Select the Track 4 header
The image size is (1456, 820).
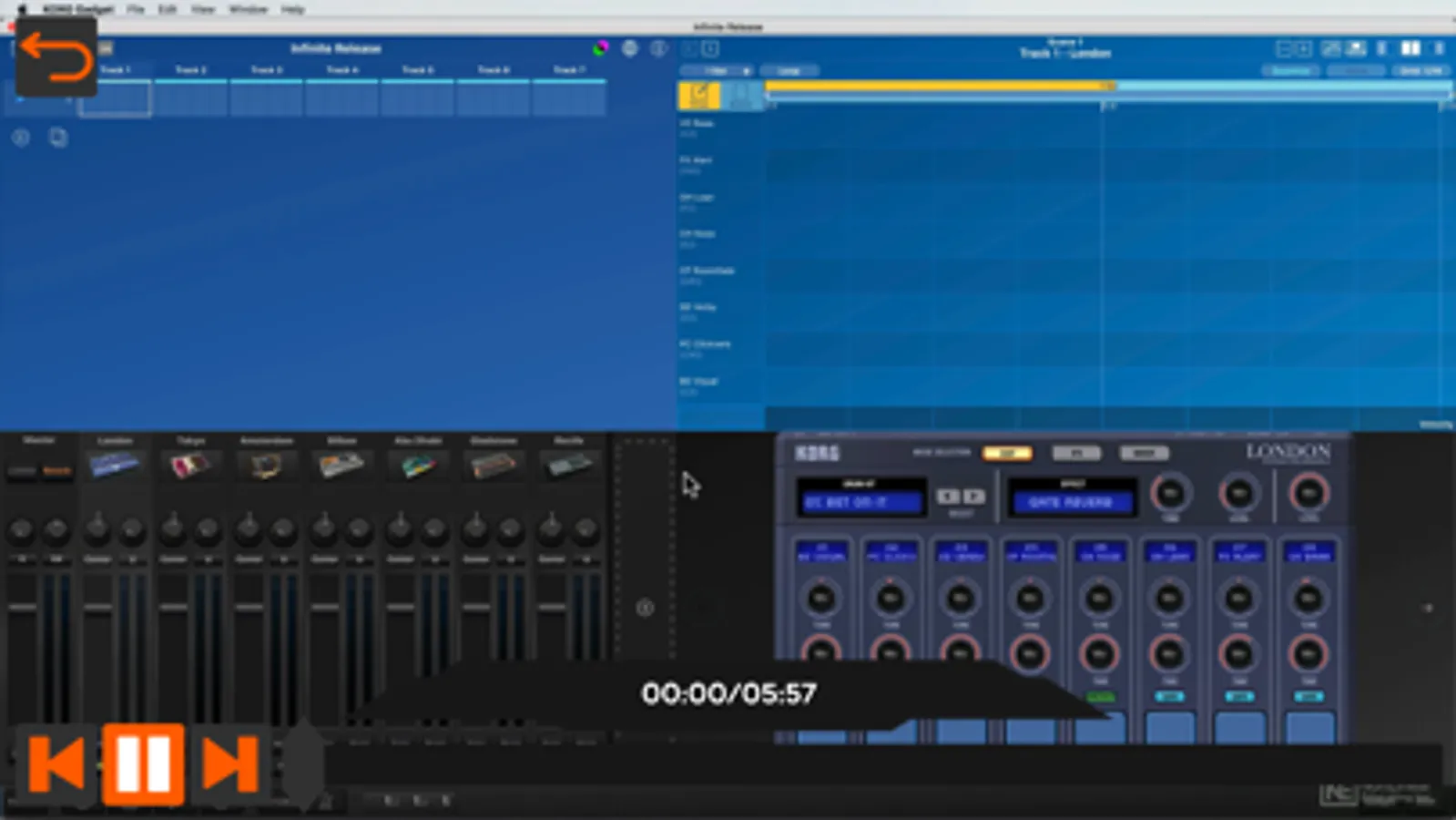pyautogui.click(x=341, y=70)
